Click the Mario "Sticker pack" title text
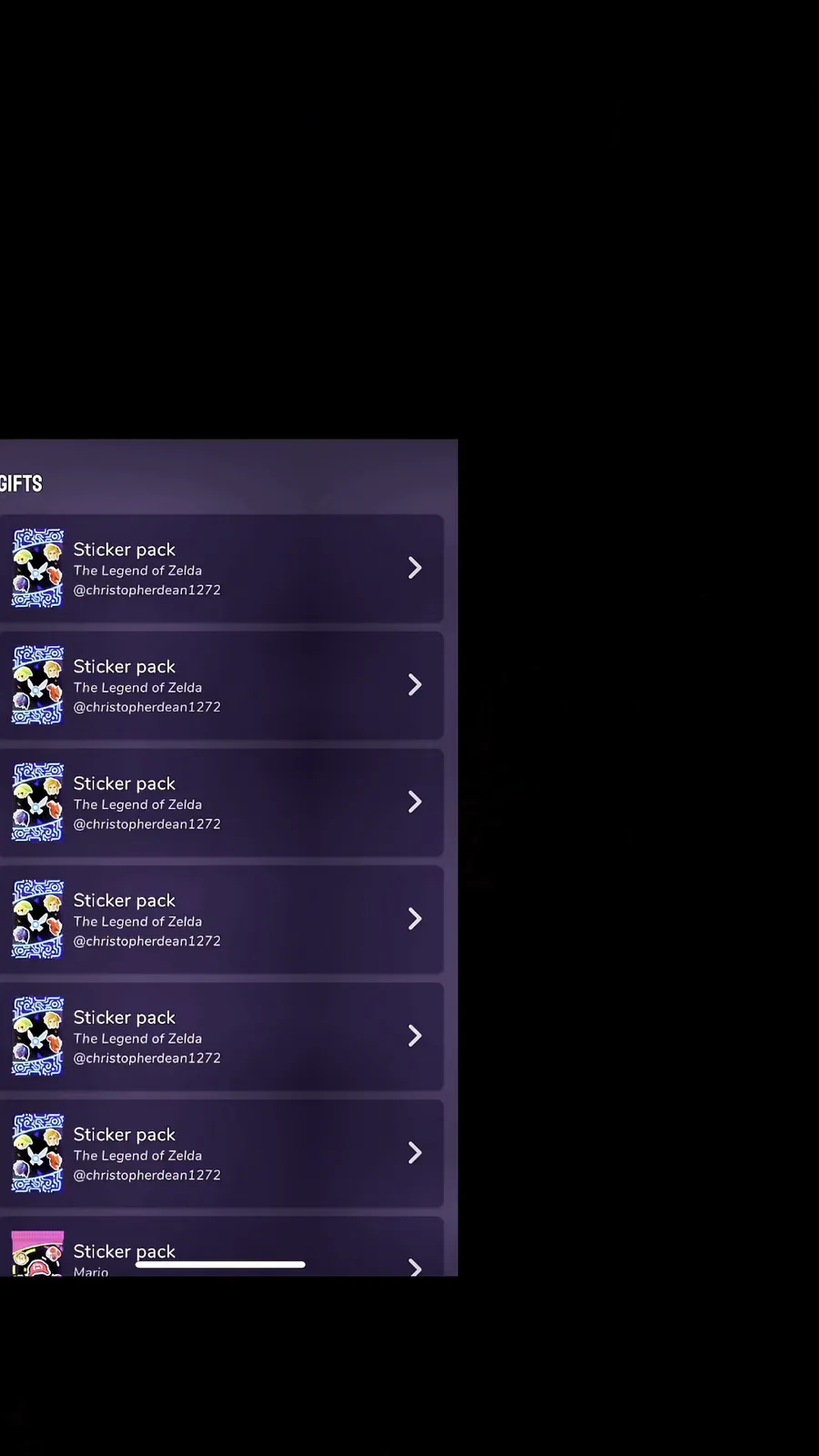This screenshot has width=819, height=1456. [125, 1252]
